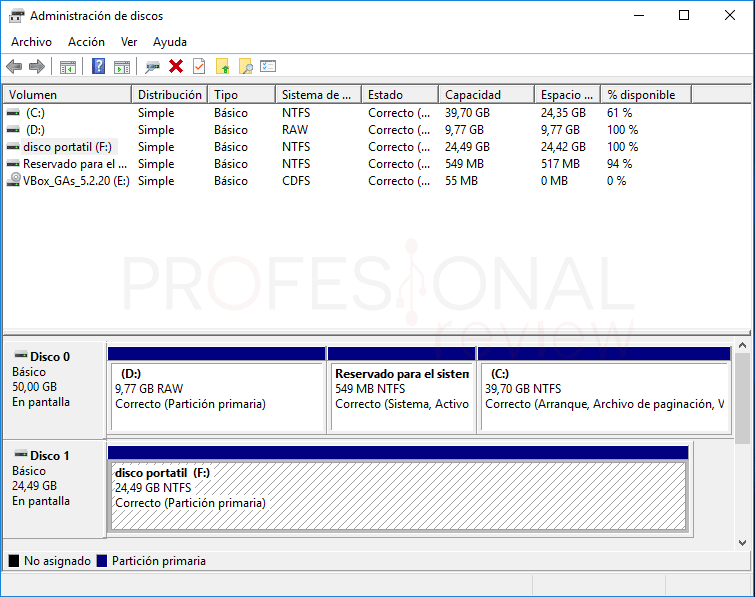Image resolution: width=755 pixels, height=597 pixels.
Task: Click the Disco 1 disk icon
Action: pos(21,454)
